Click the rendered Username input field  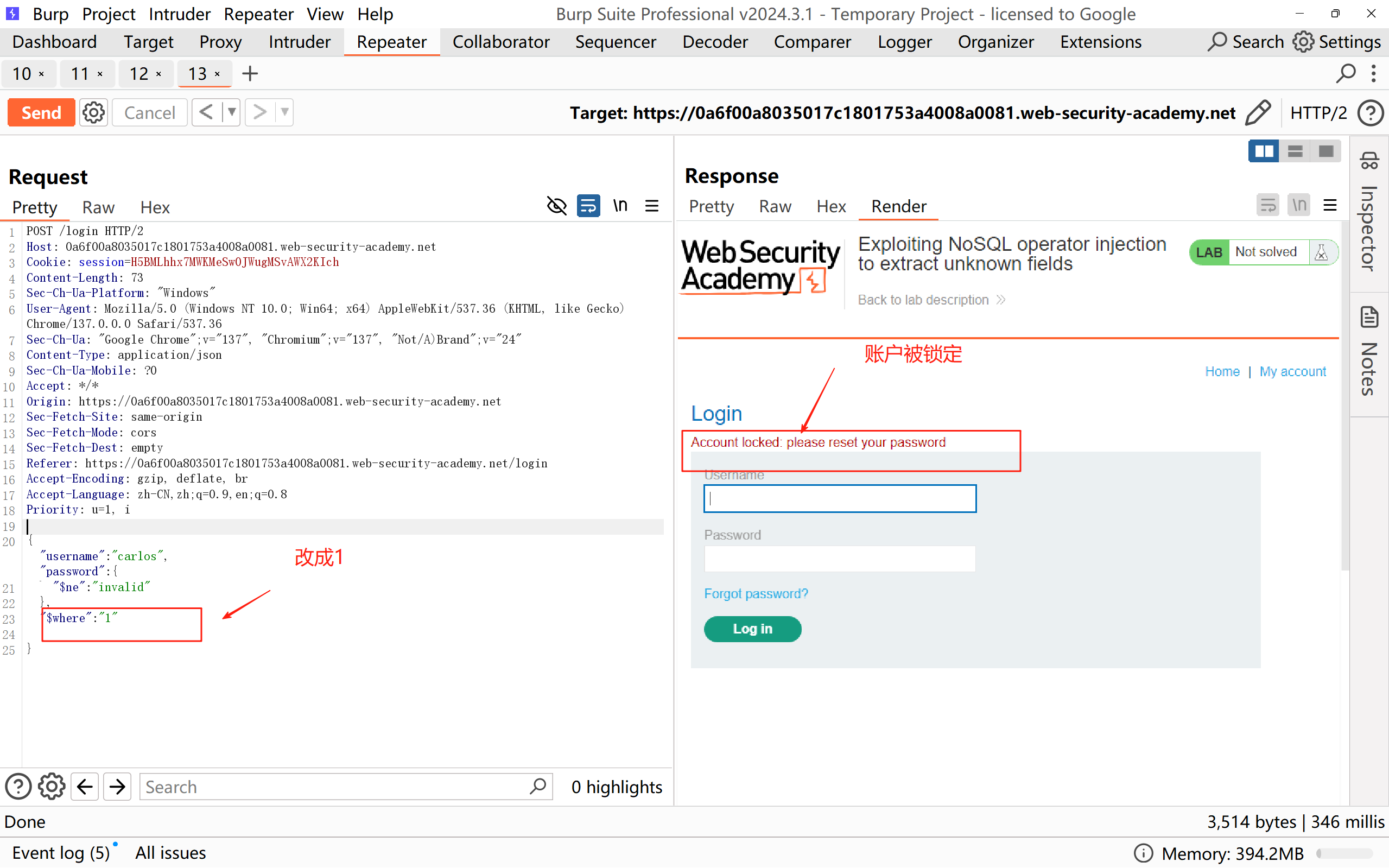(839, 498)
